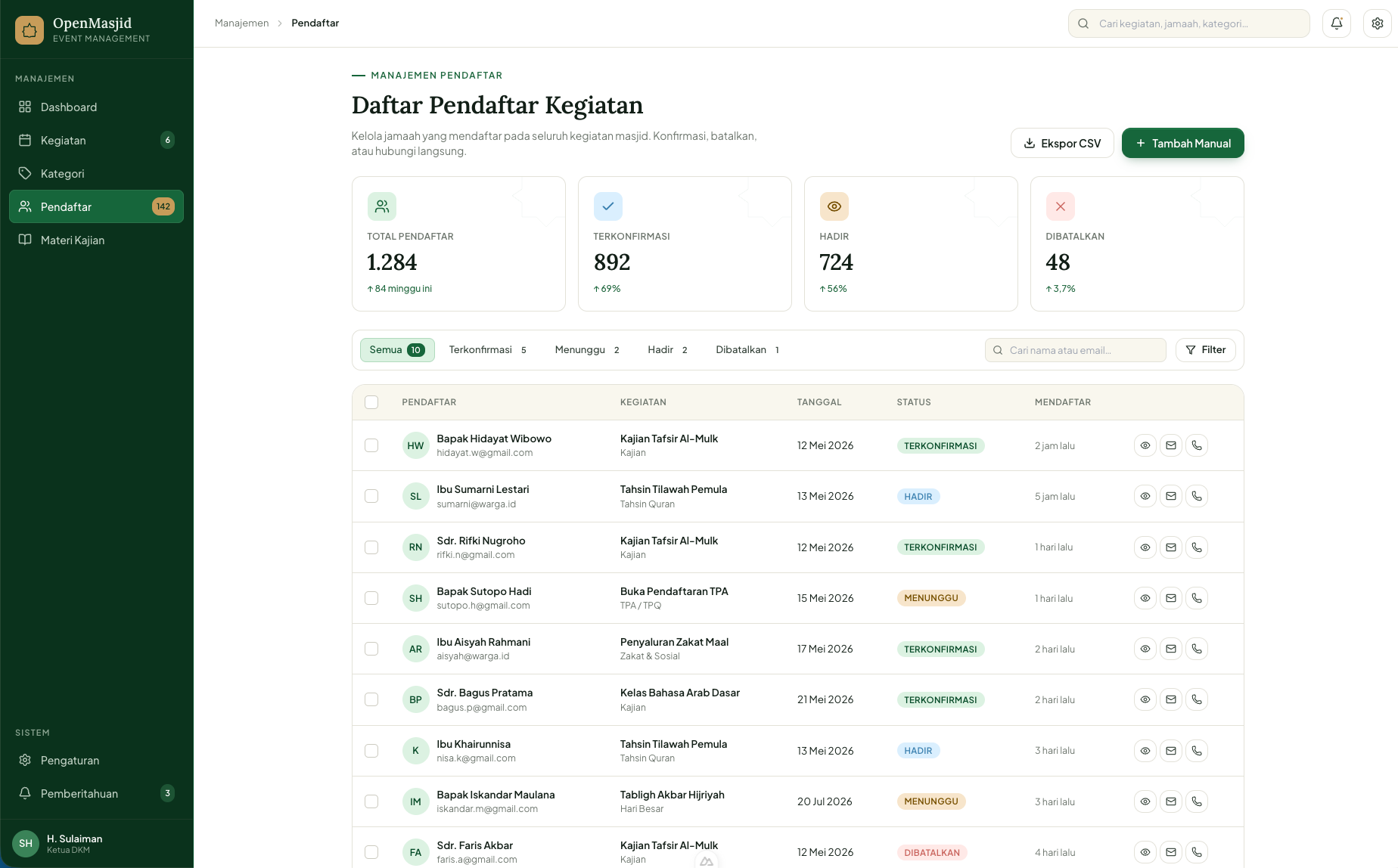Click the Status column header
This screenshot has height=868, width=1398.
point(914,402)
